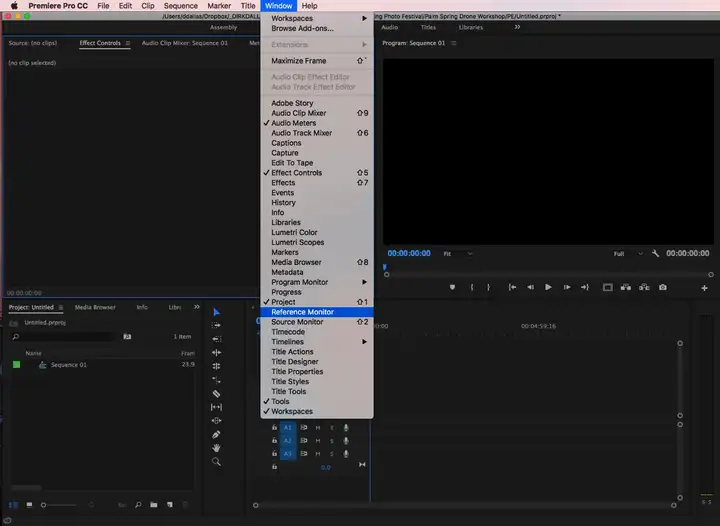
Task: Step back one frame in Program Monitor
Action: point(530,287)
